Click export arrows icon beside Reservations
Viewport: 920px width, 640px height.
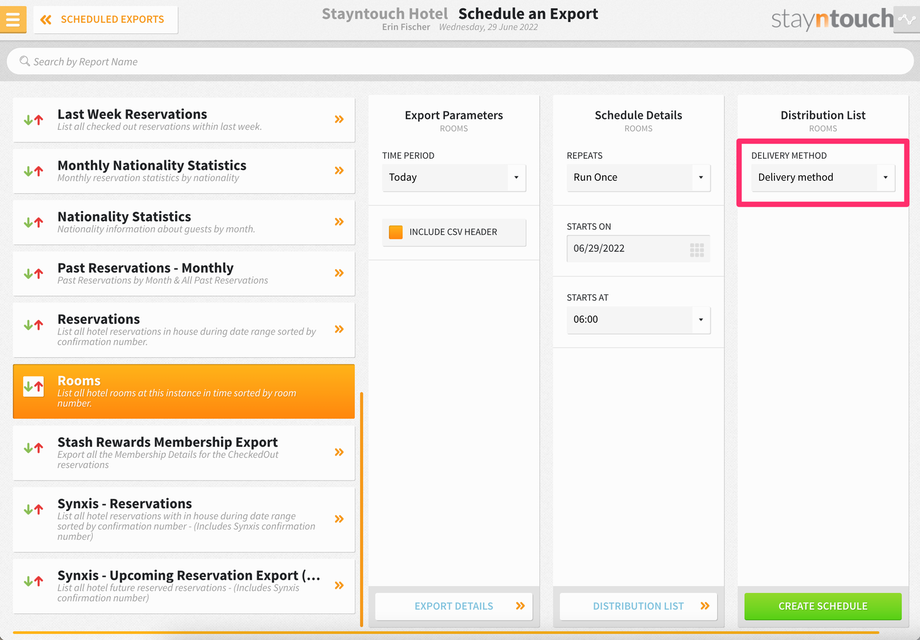(x=33, y=324)
